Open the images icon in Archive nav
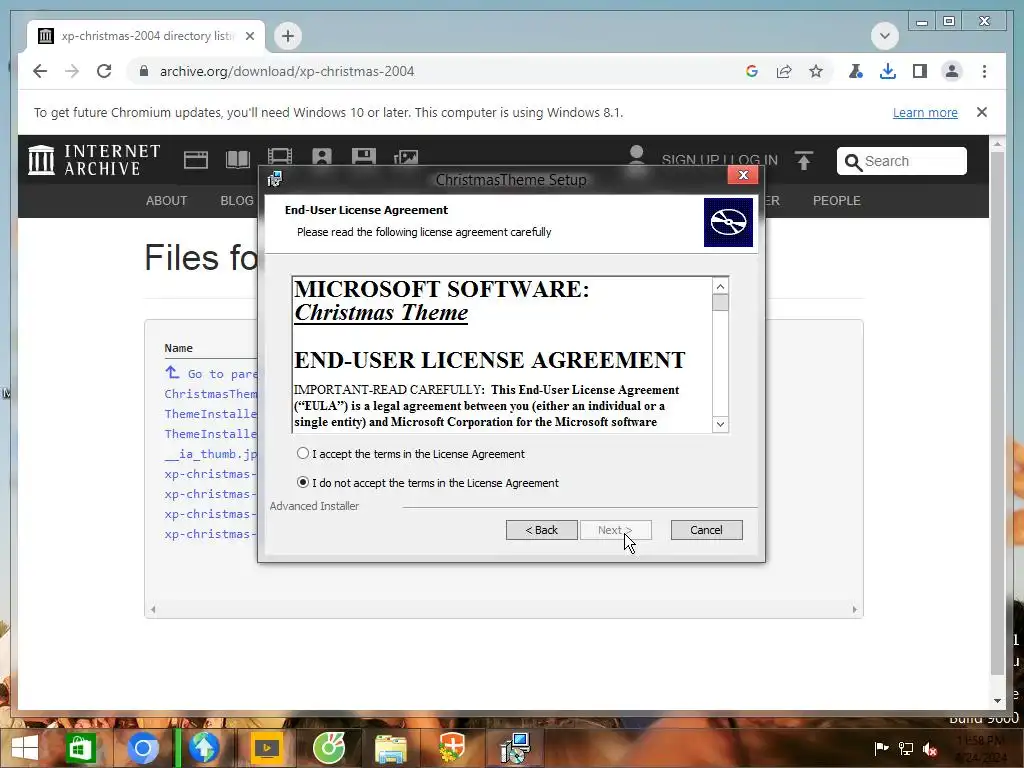Image resolution: width=1024 pixels, height=768 pixels. tap(406, 157)
